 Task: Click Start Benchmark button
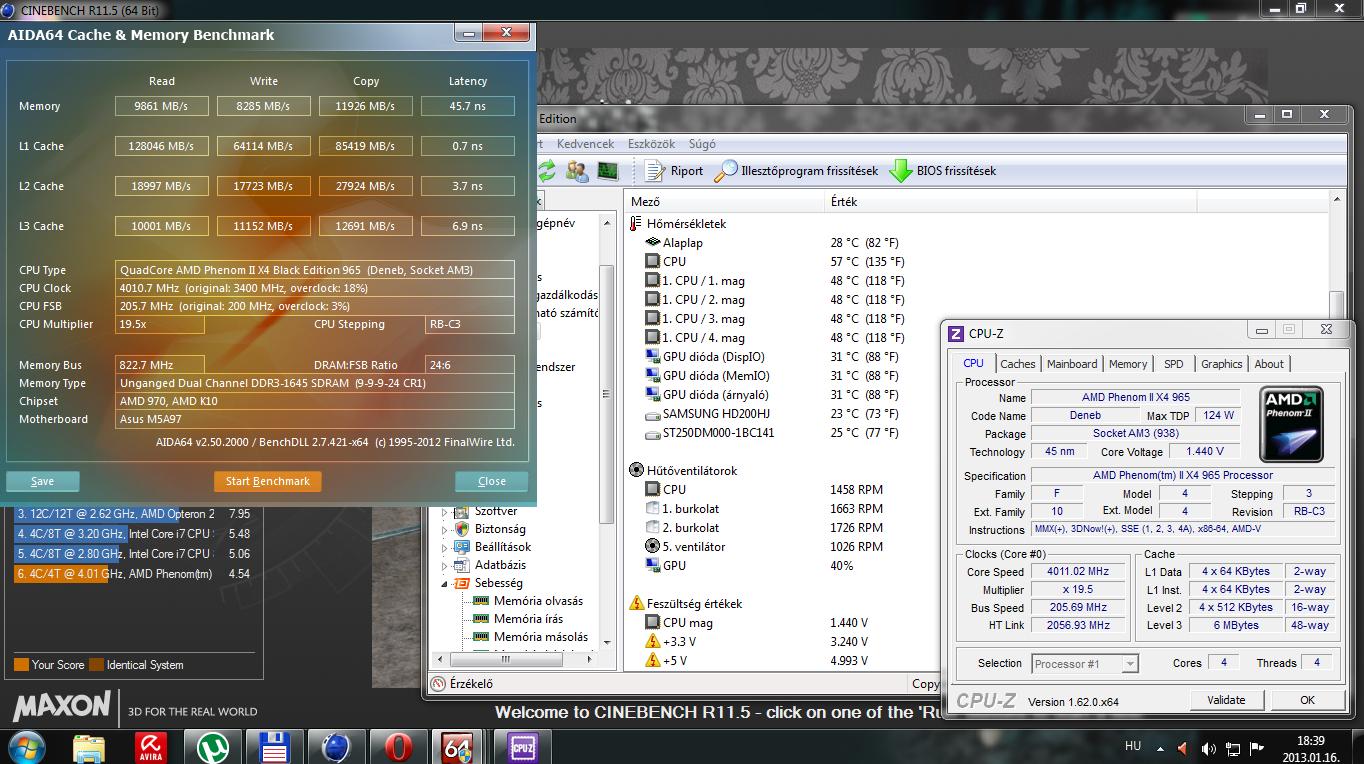click(x=267, y=481)
